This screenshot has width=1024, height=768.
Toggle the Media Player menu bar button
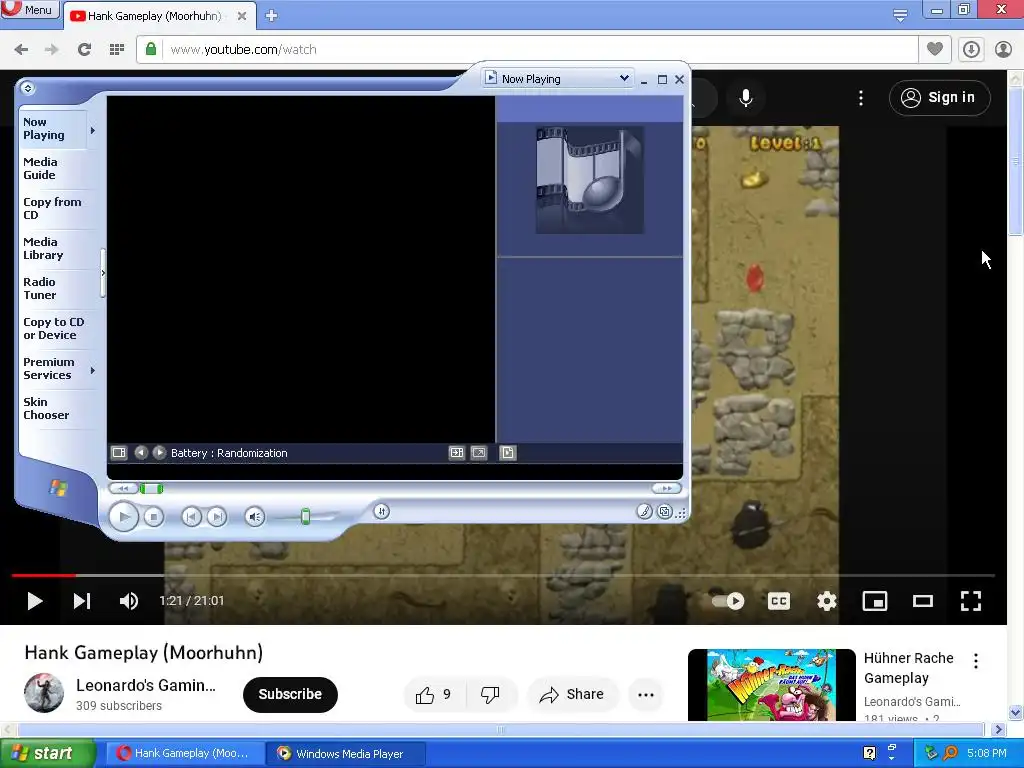point(27,88)
